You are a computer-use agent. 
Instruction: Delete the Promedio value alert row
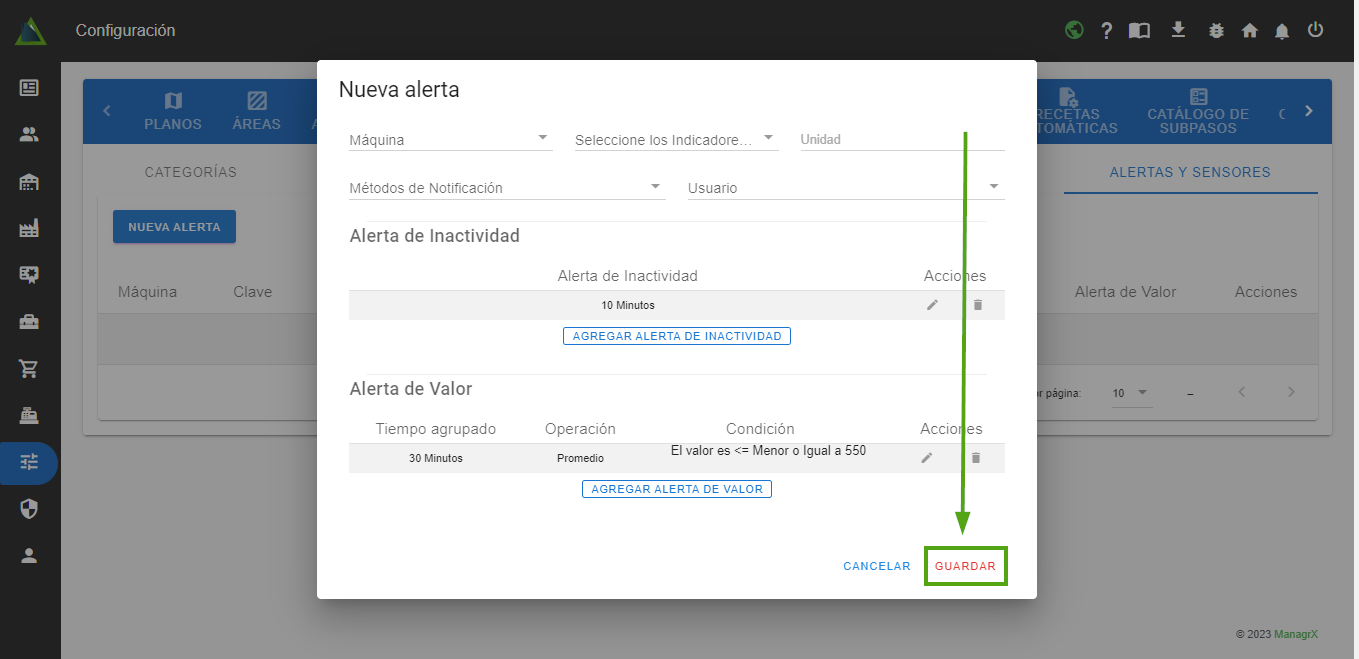click(976, 458)
